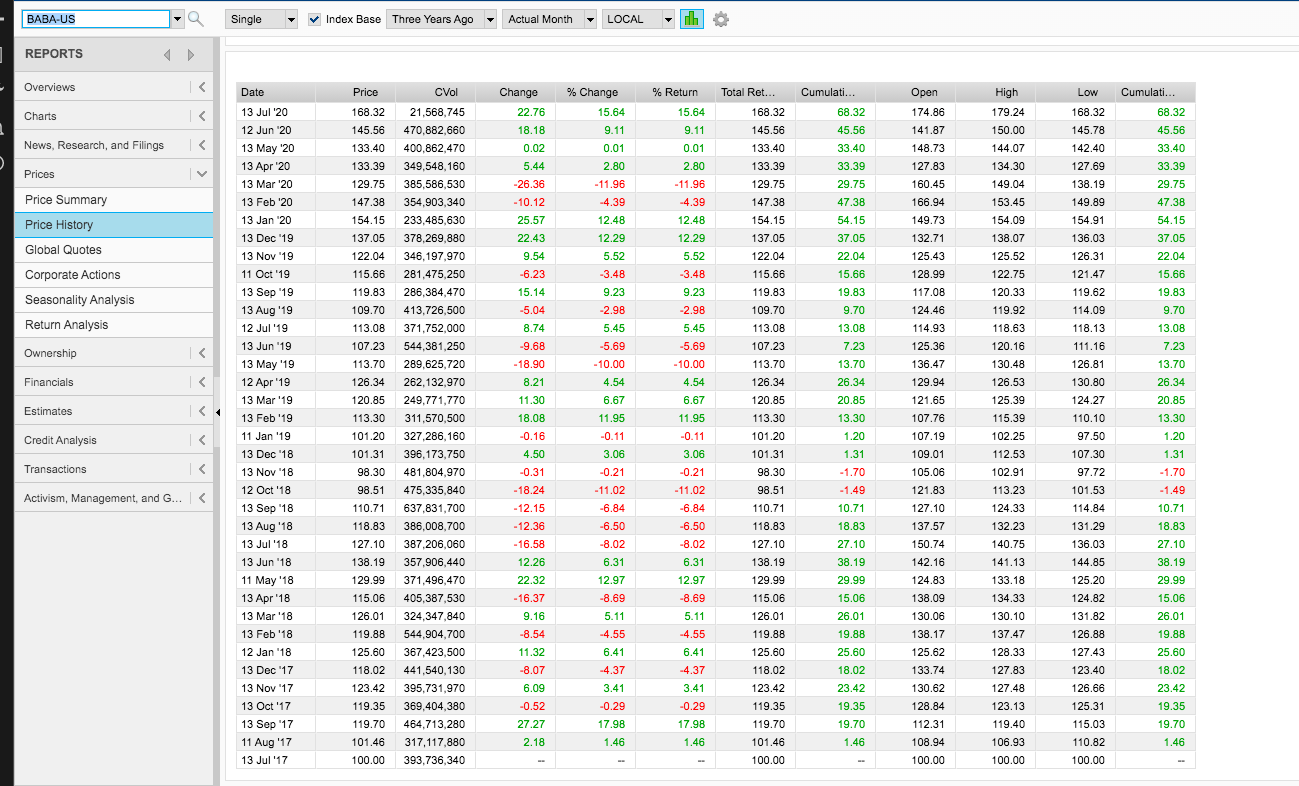Image resolution: width=1299 pixels, height=786 pixels.
Task: Open the LOCAL currency dropdown
Action: tap(639, 19)
